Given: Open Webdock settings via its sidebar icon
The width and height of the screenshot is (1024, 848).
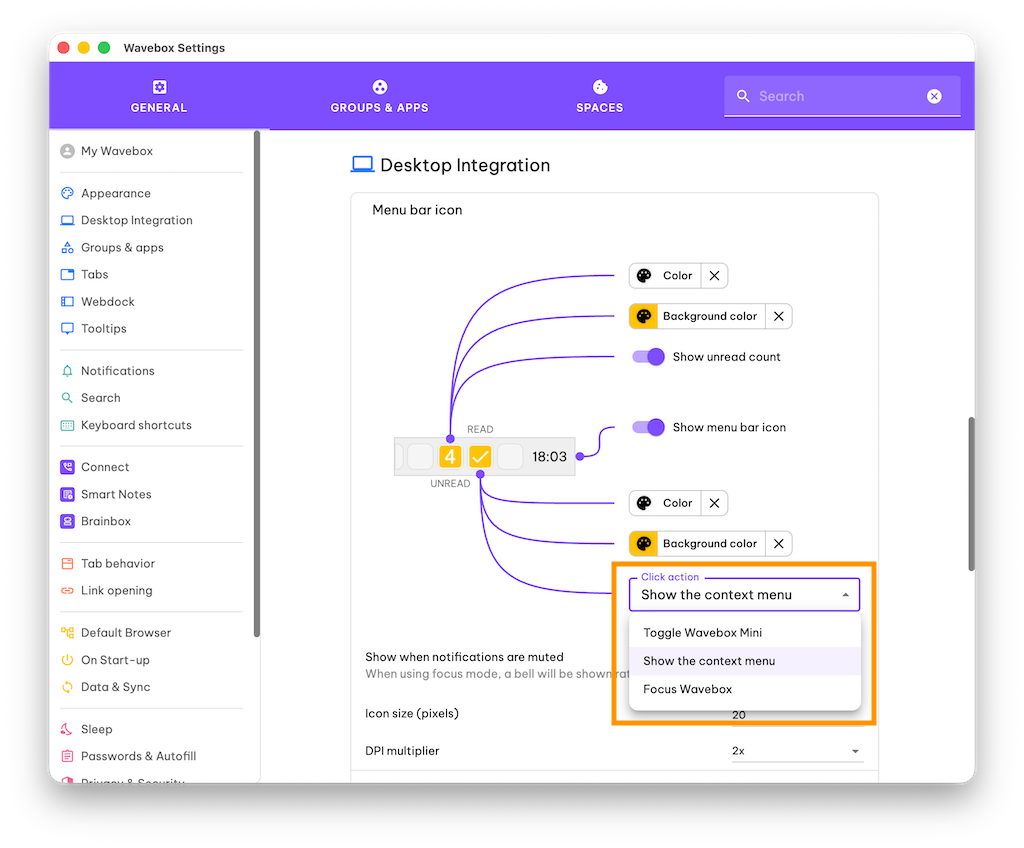Looking at the screenshot, I should [67, 302].
